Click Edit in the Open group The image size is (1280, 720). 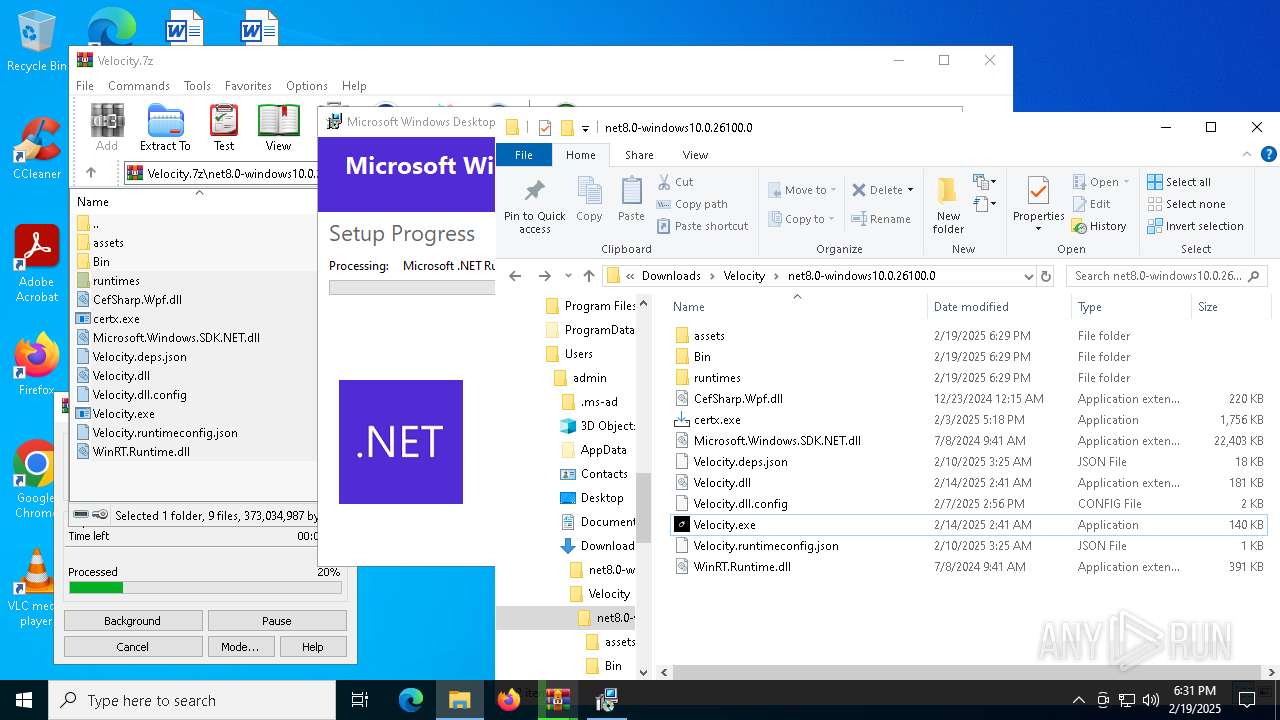coord(1091,204)
